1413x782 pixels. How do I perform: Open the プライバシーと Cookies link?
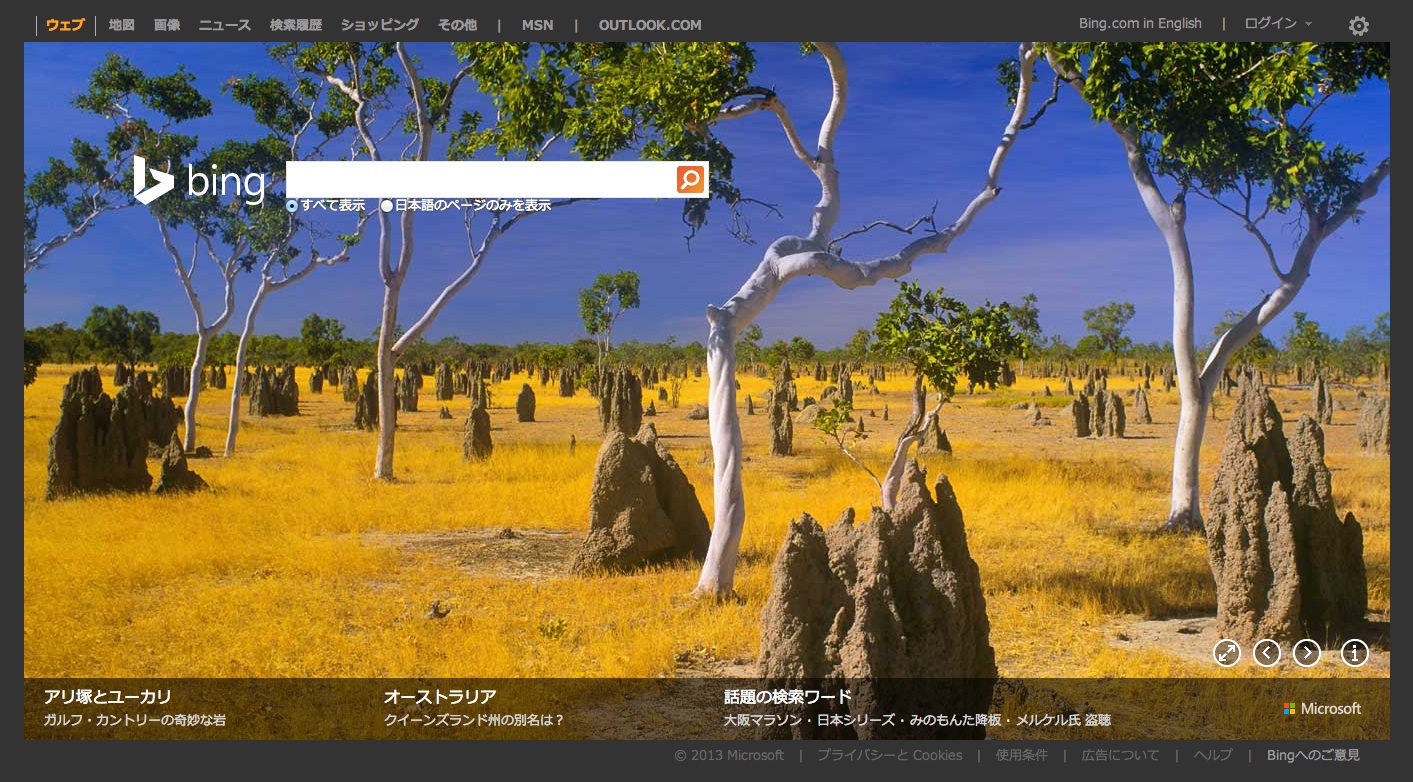click(x=889, y=755)
